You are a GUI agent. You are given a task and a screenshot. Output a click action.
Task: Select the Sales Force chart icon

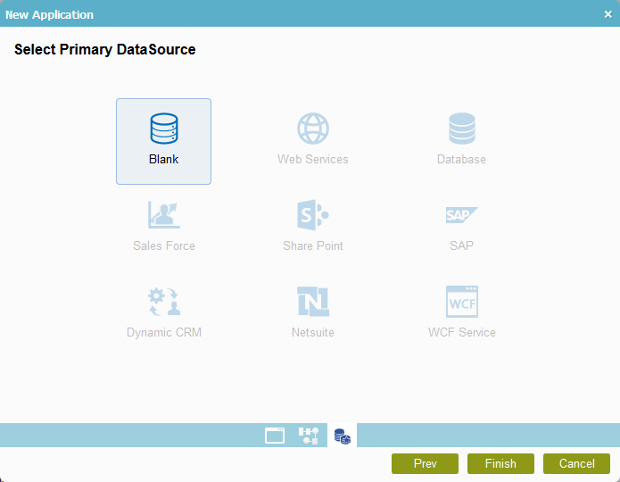164,215
